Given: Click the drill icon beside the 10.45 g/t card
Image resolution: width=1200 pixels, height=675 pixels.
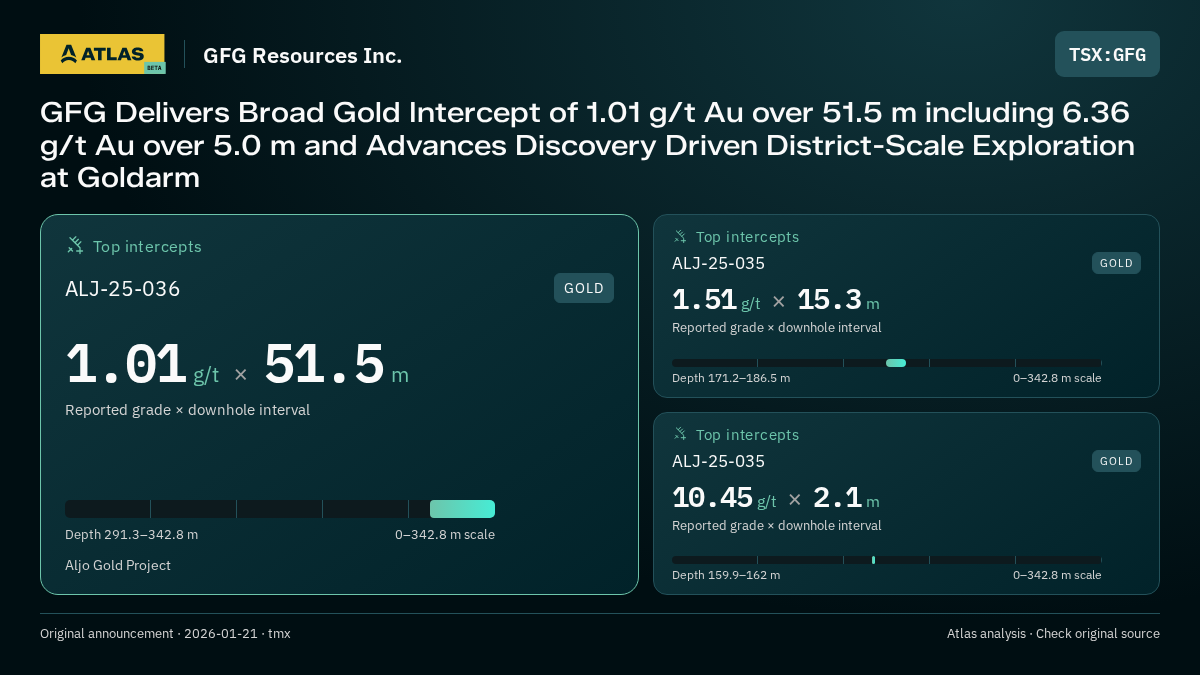Looking at the screenshot, I should pos(680,434).
